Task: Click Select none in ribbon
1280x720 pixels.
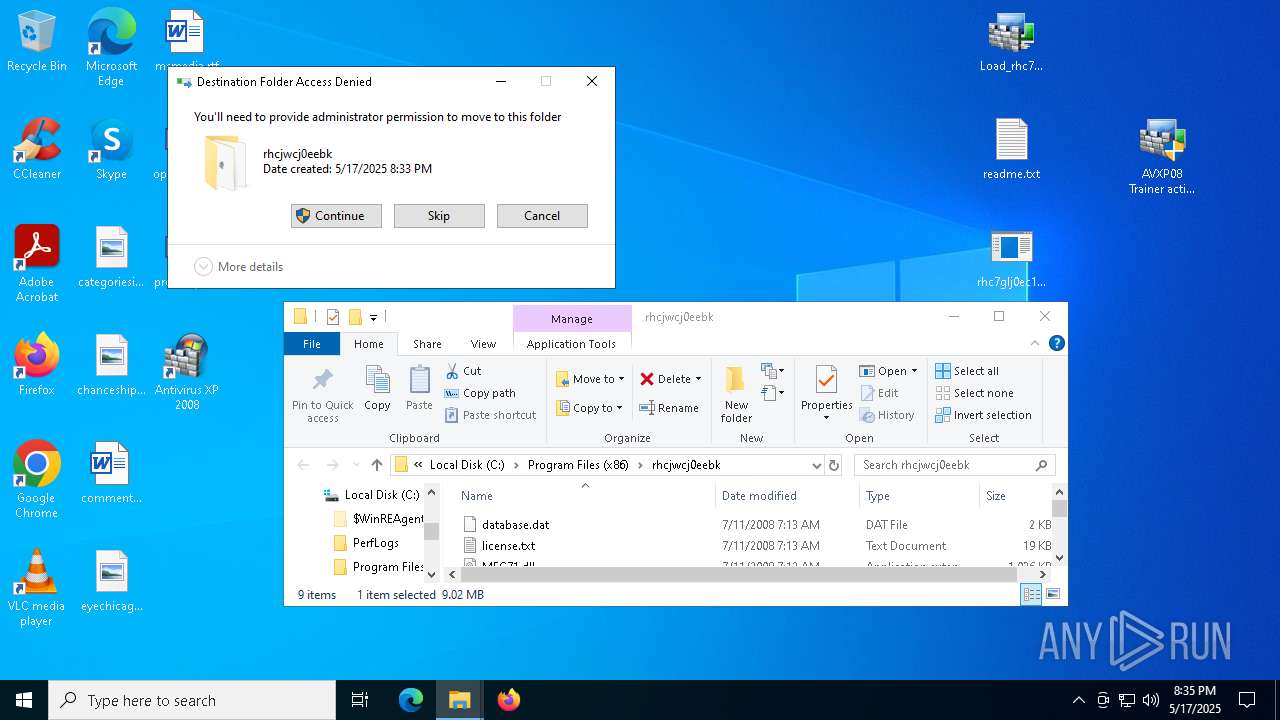Action: point(974,393)
